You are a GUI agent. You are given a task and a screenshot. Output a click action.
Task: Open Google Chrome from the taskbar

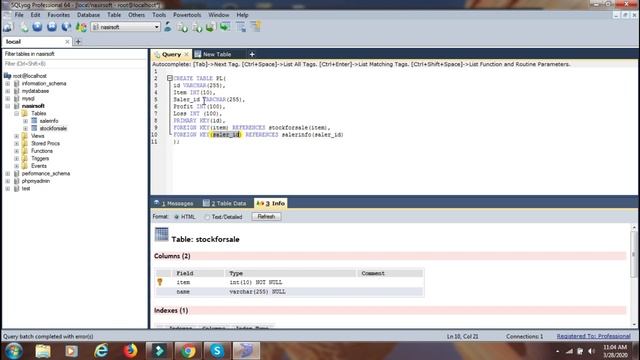coord(188,351)
